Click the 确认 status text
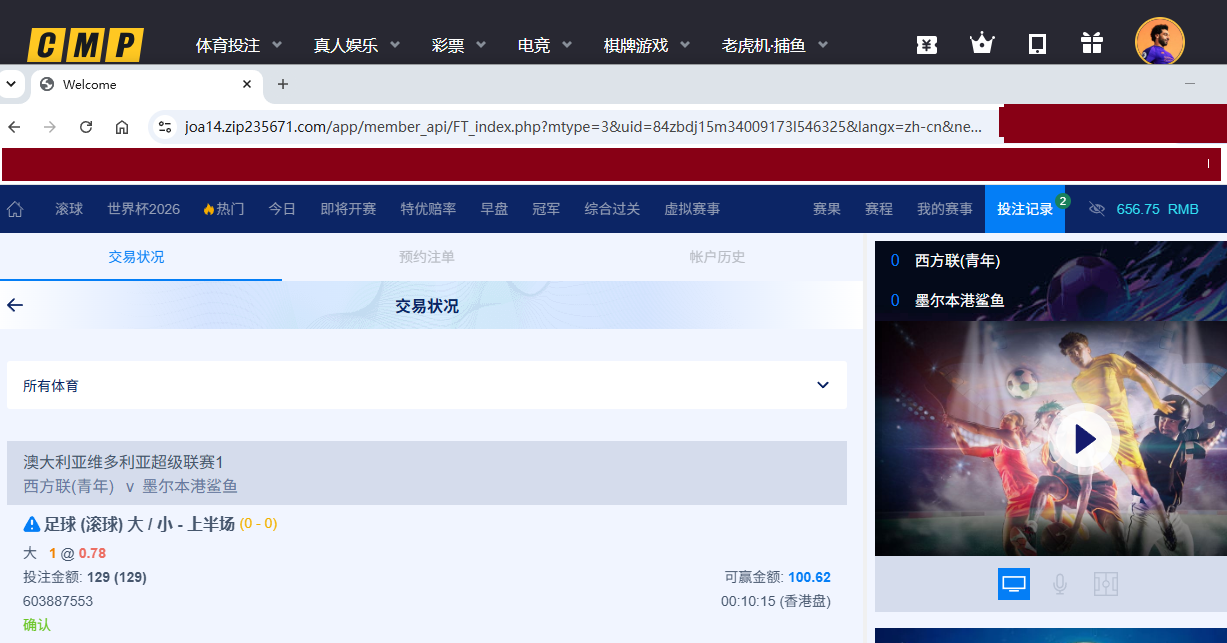The height and width of the screenshot is (643, 1227). pyautogui.click(x=37, y=625)
